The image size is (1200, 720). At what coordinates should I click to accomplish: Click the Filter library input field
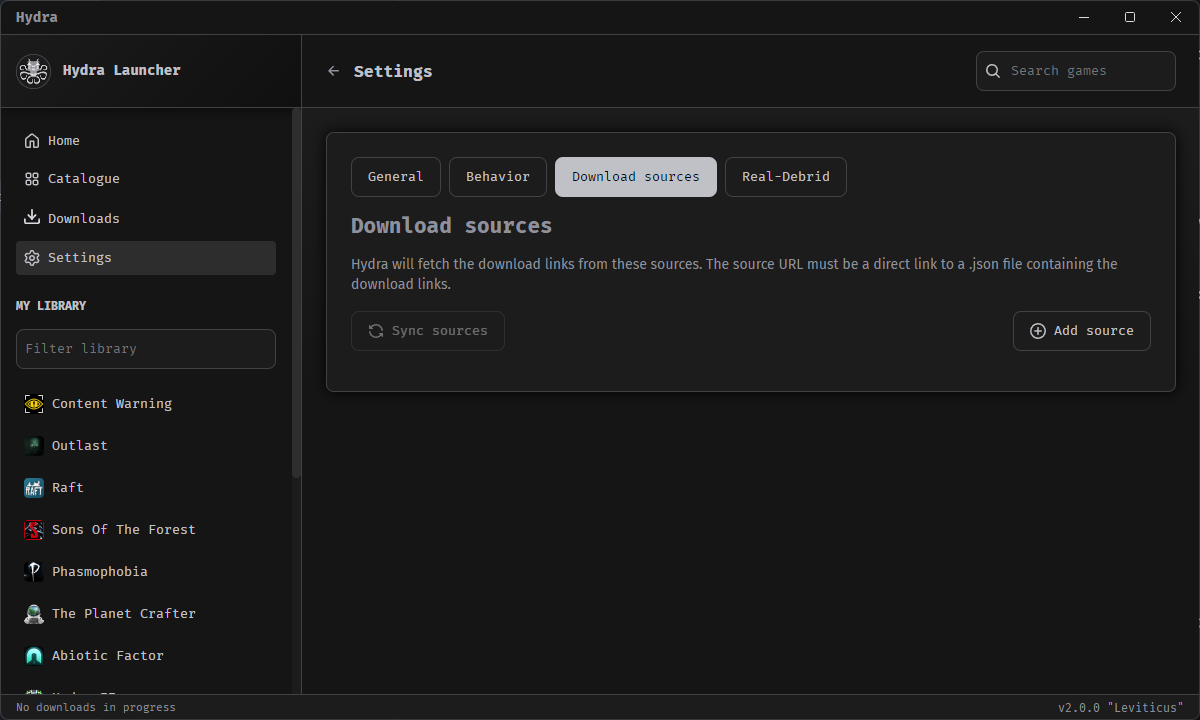[145, 348]
